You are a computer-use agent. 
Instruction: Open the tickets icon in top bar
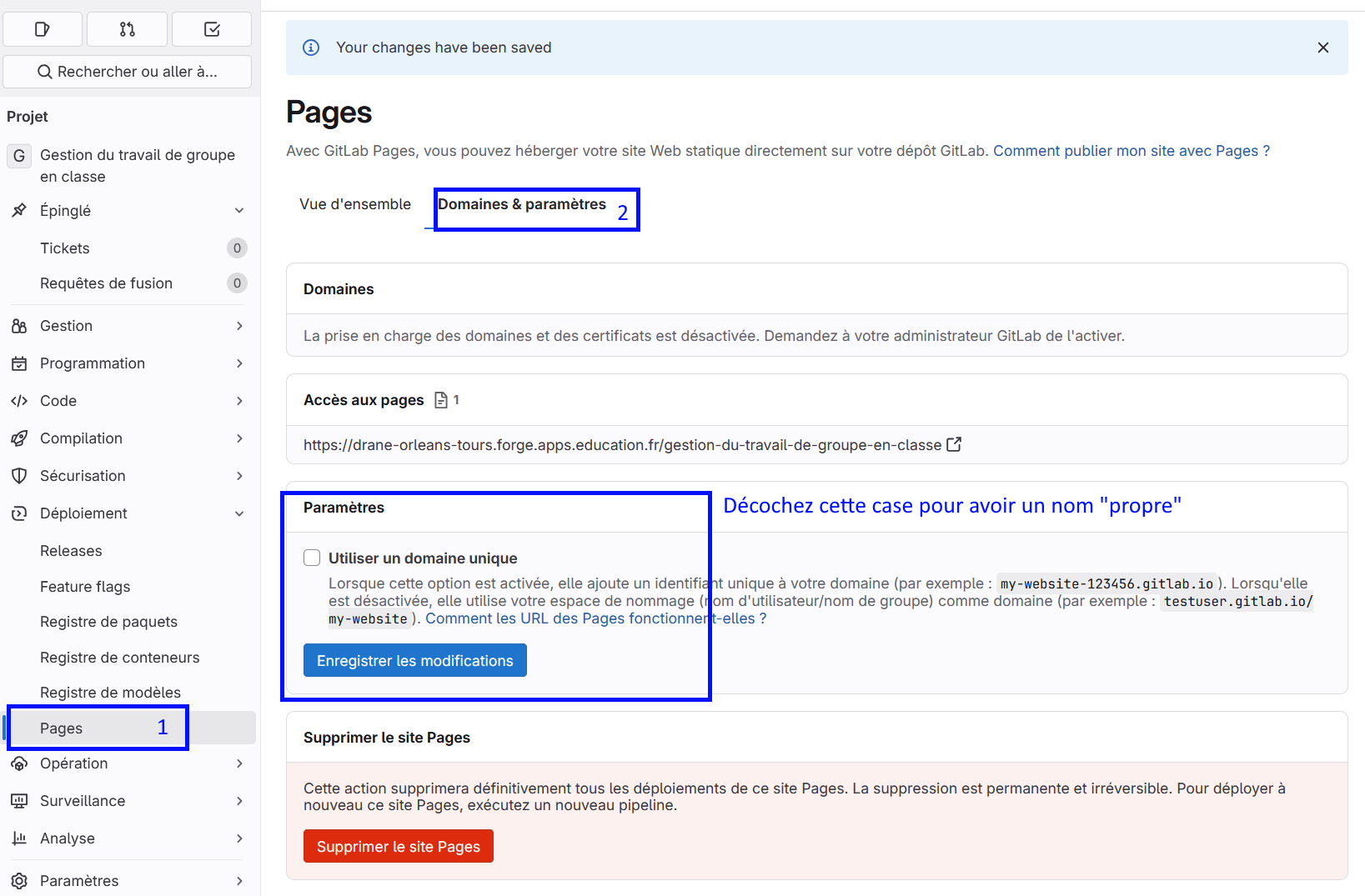[43, 30]
